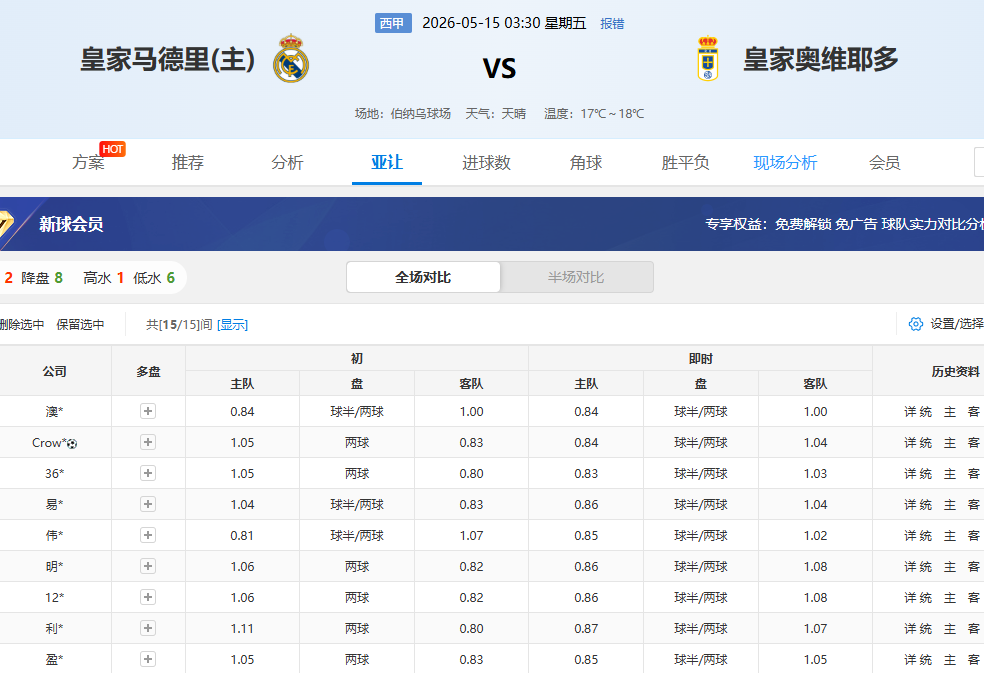Expand the 36* row plus button

[148, 473]
